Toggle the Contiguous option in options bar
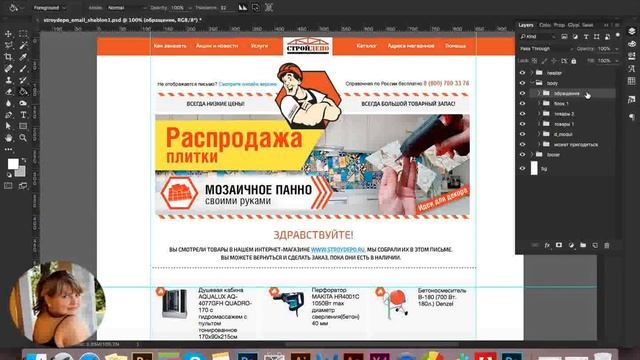This screenshot has height=360, width=640. click(256, 7)
